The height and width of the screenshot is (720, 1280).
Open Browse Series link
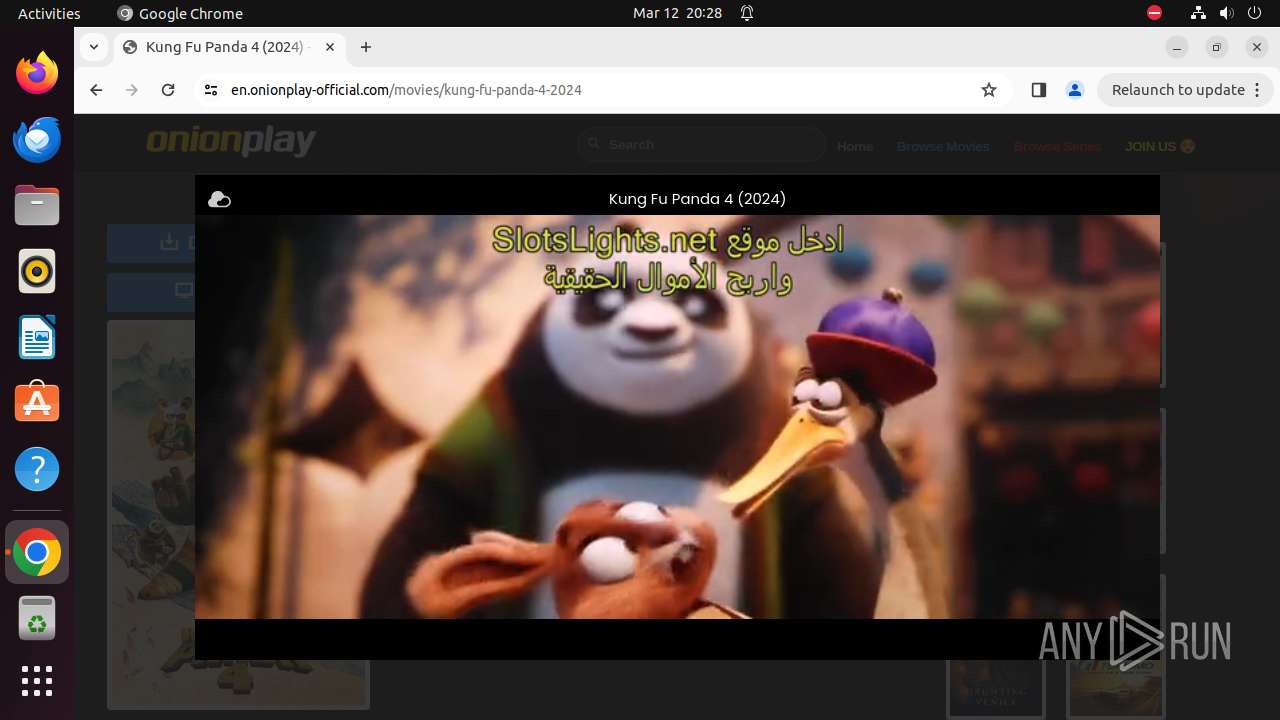tap(1057, 146)
